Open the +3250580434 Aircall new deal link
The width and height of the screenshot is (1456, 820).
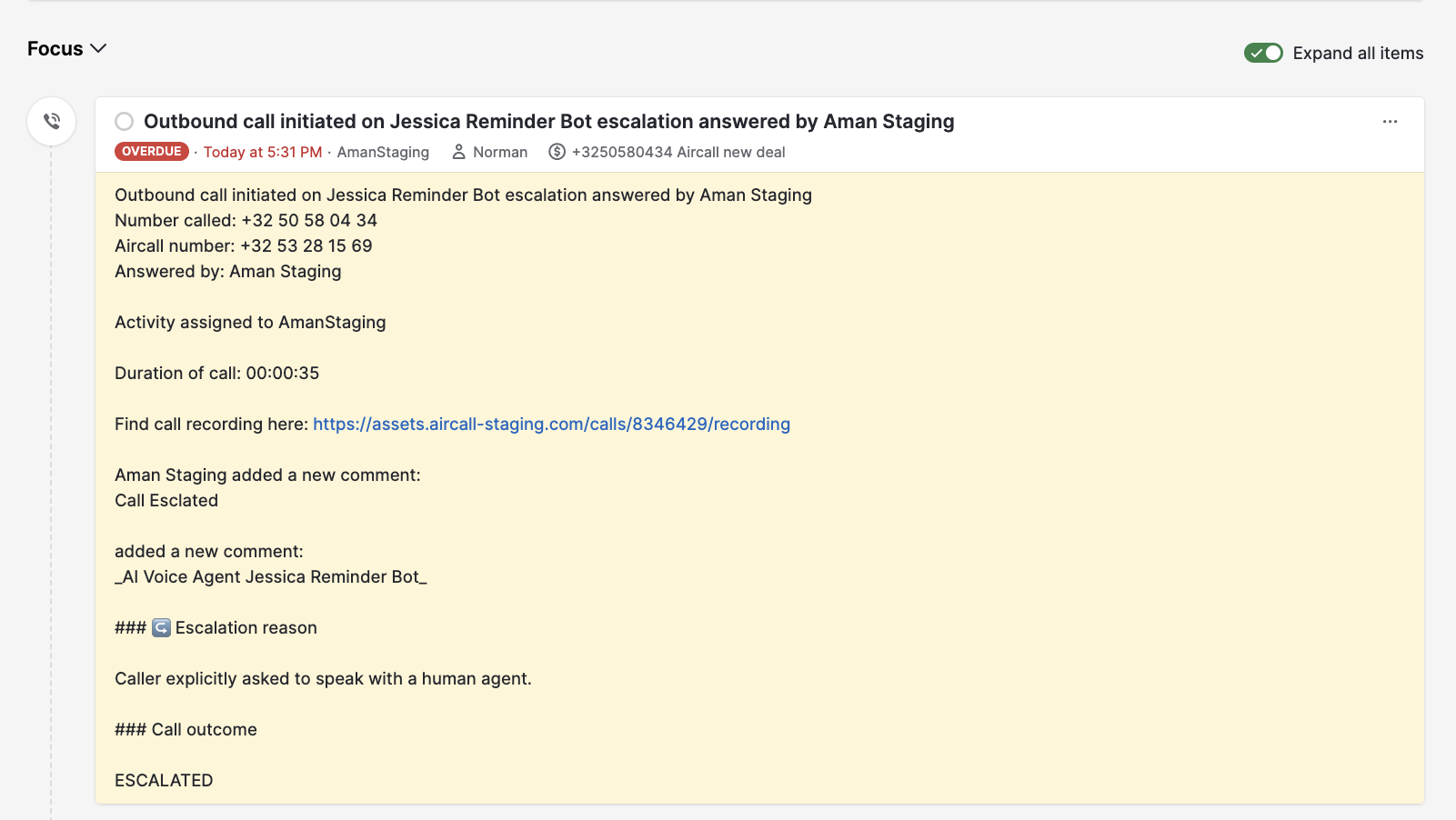pyautogui.click(x=678, y=152)
